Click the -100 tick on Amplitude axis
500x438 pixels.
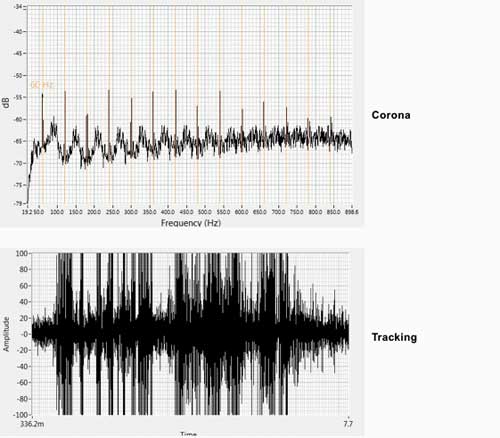tap(21, 415)
